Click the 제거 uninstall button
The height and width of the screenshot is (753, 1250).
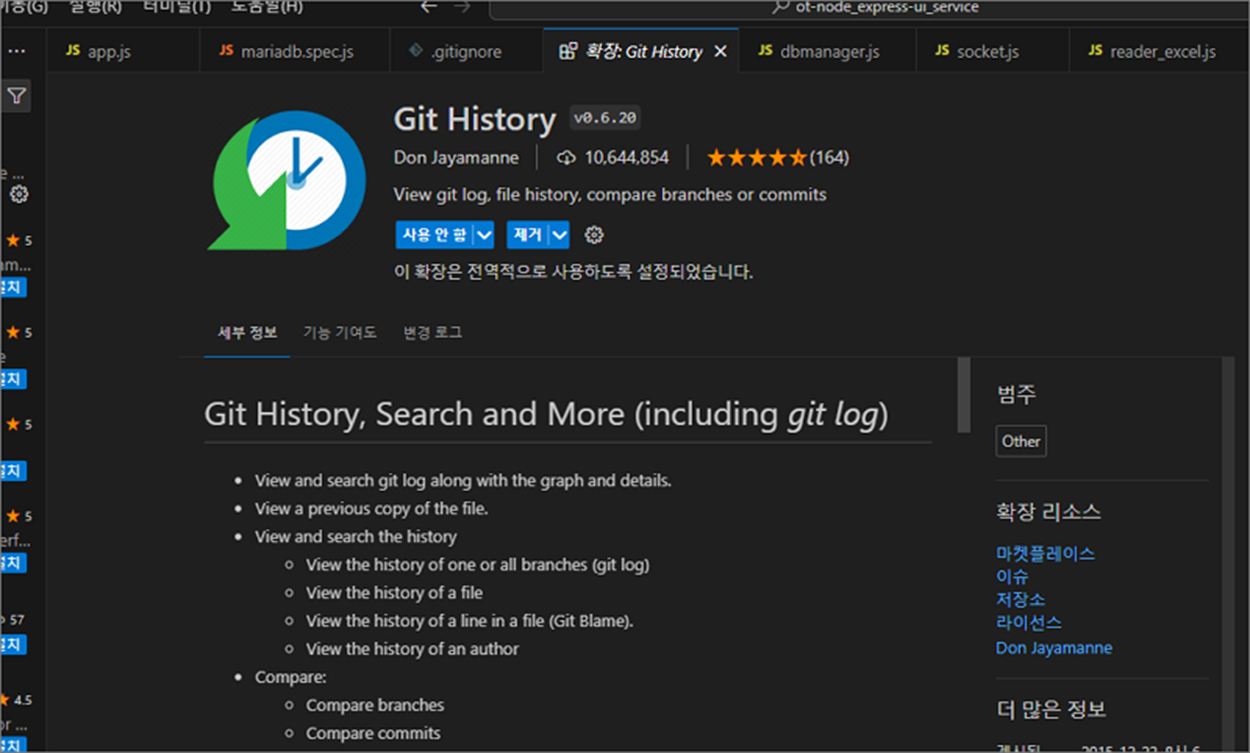[x=528, y=235]
